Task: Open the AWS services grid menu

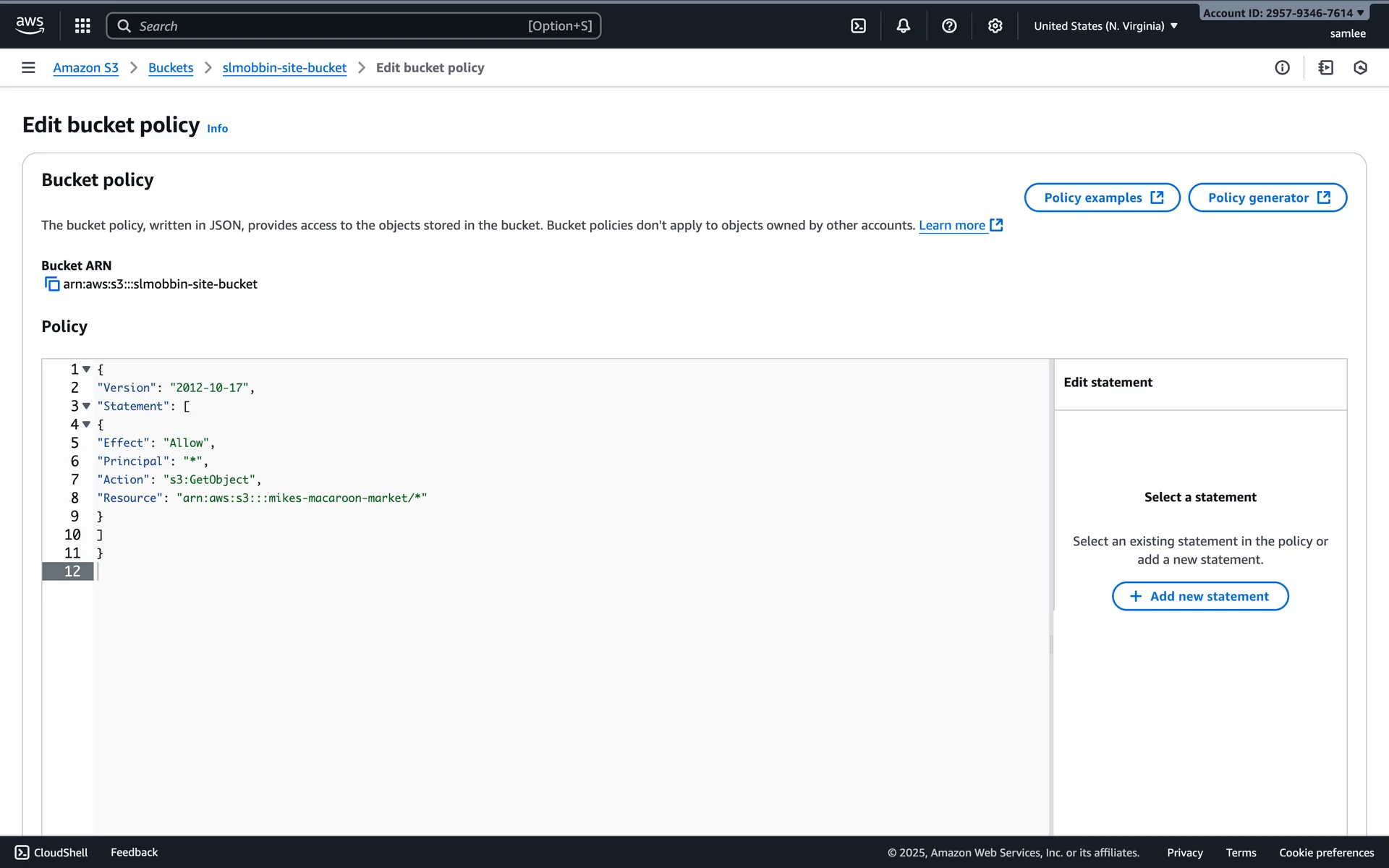Action: pos(82,26)
